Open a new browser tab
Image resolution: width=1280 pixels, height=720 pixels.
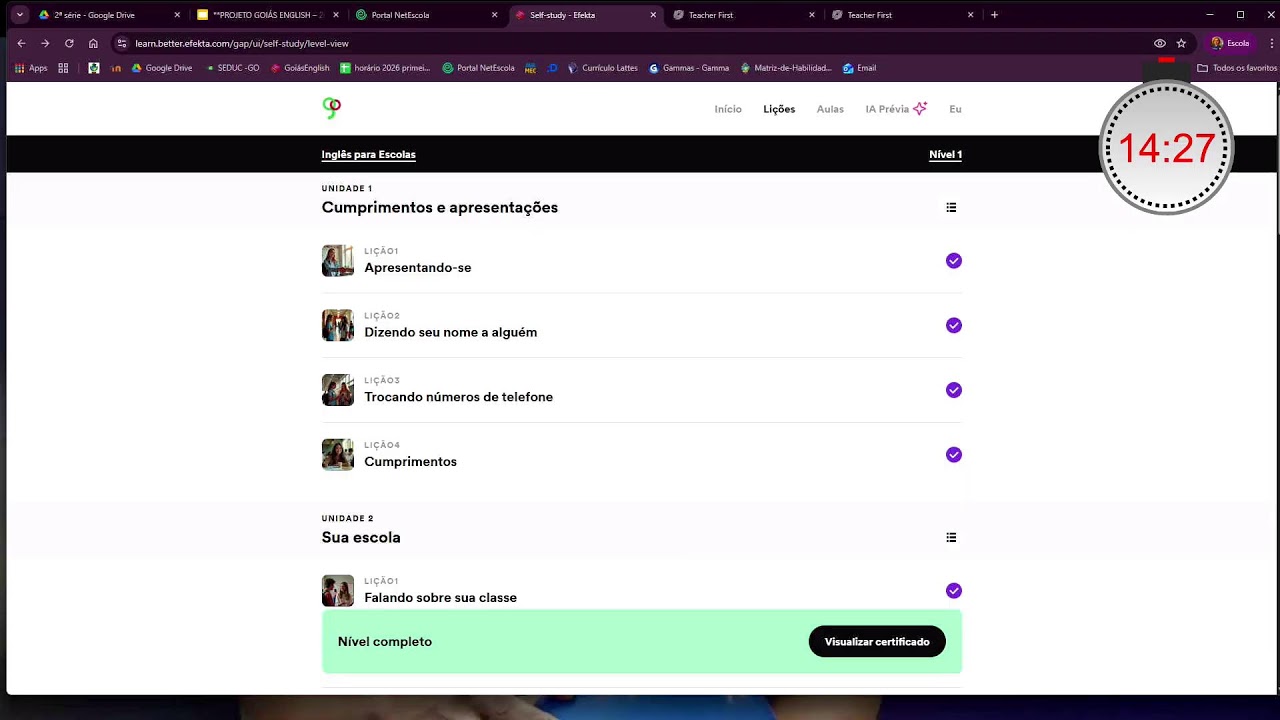[994, 15]
